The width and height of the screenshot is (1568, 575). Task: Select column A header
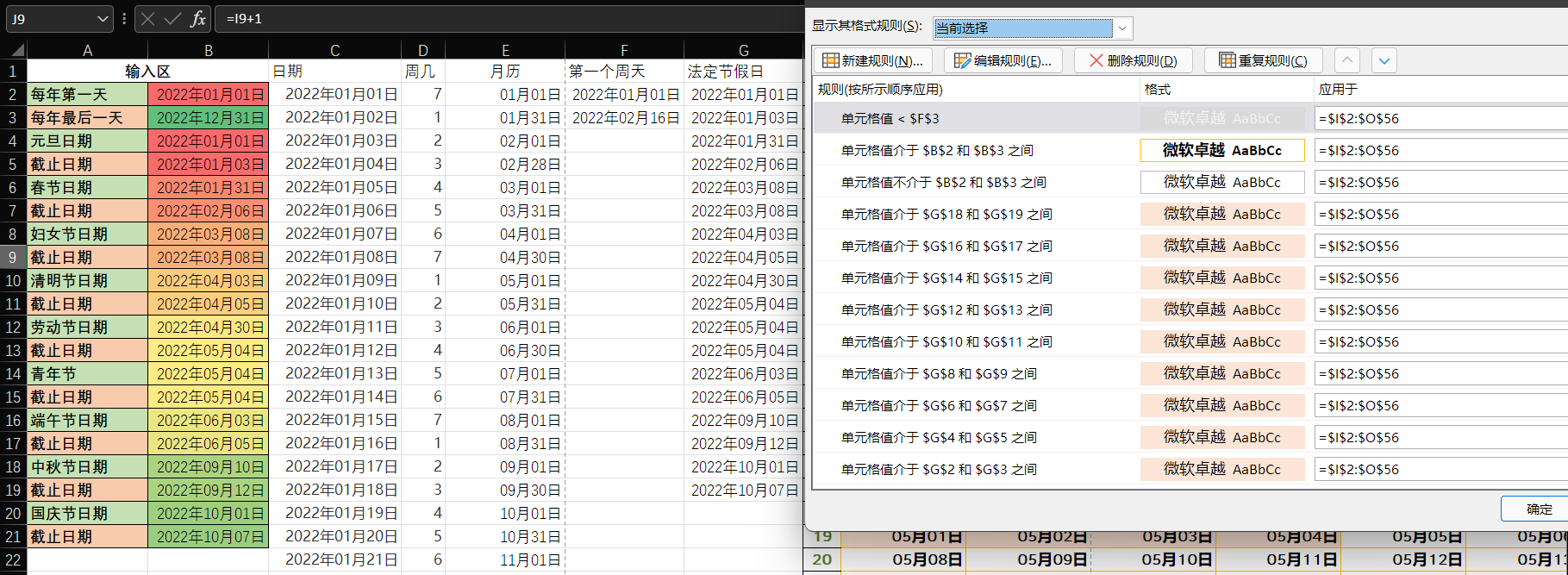[x=87, y=50]
